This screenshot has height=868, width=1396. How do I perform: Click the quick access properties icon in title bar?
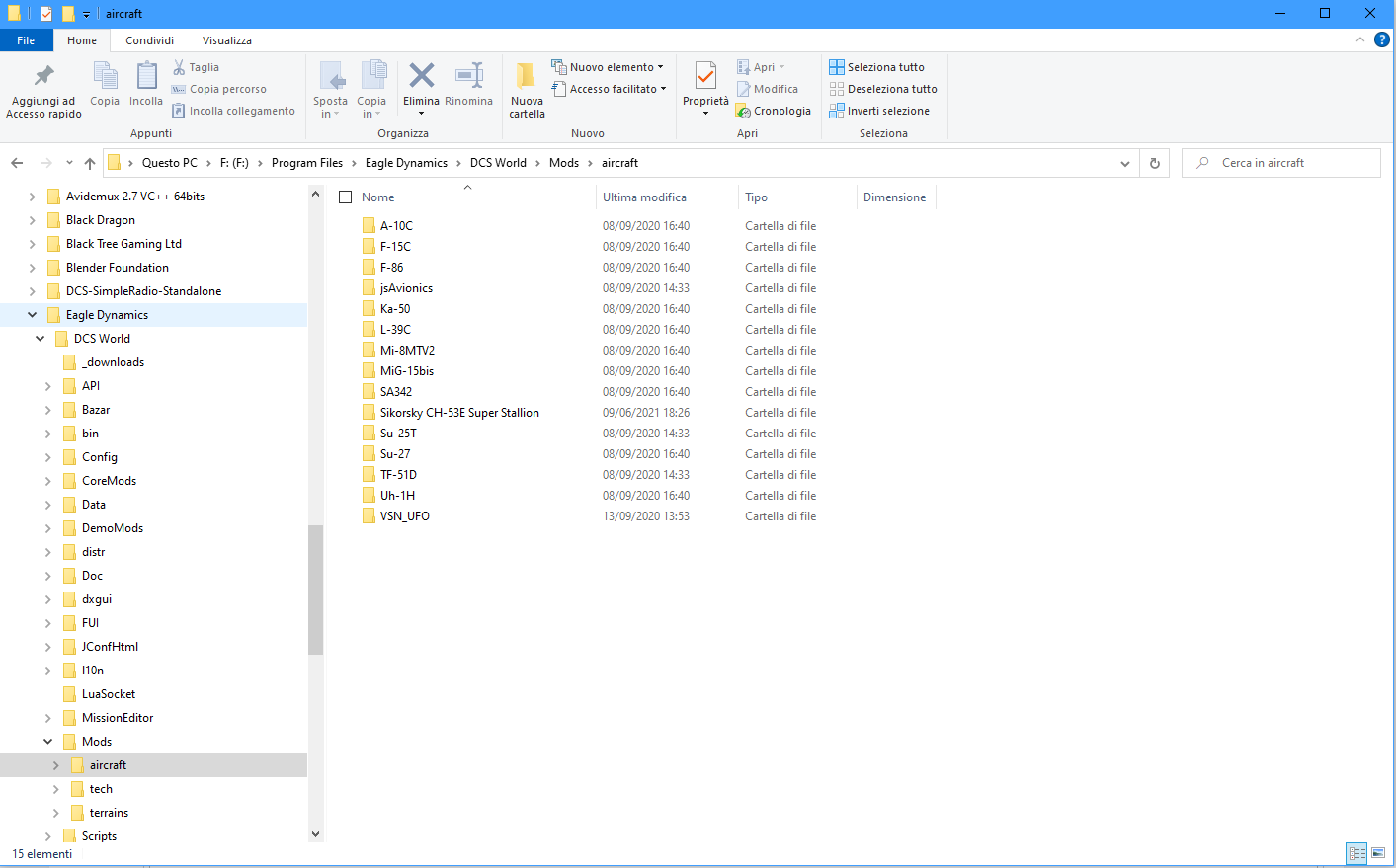coord(46,14)
